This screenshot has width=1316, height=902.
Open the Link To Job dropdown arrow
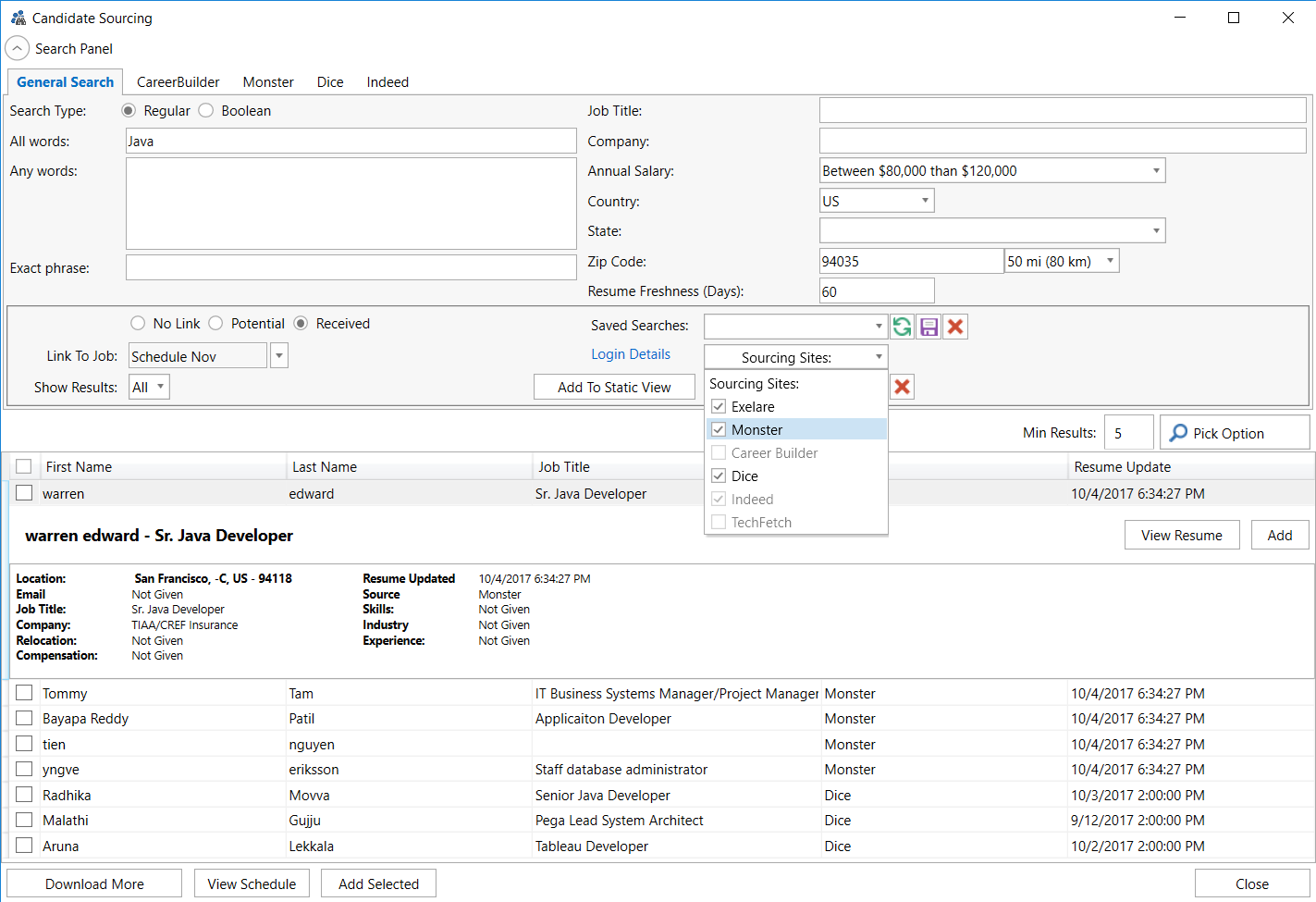pyautogui.click(x=279, y=356)
